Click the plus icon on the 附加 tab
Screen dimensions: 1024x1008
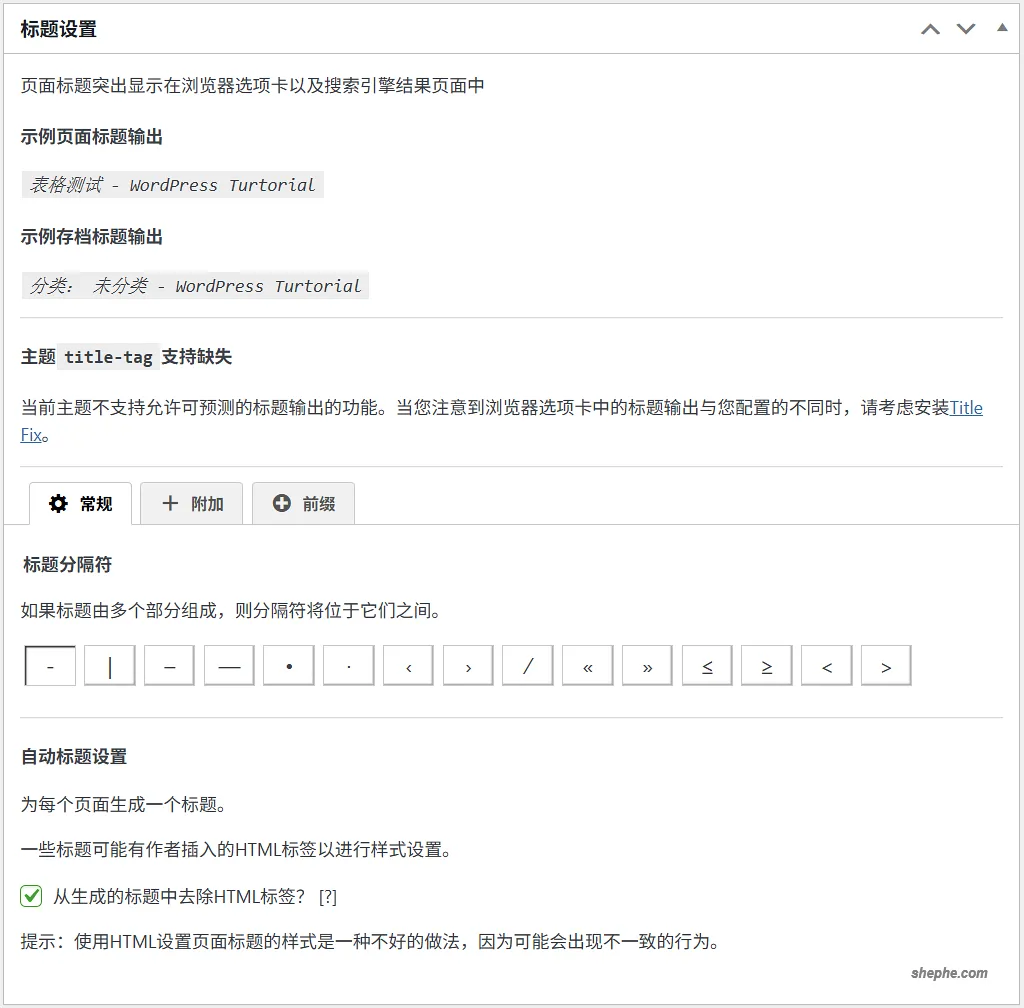[168, 504]
